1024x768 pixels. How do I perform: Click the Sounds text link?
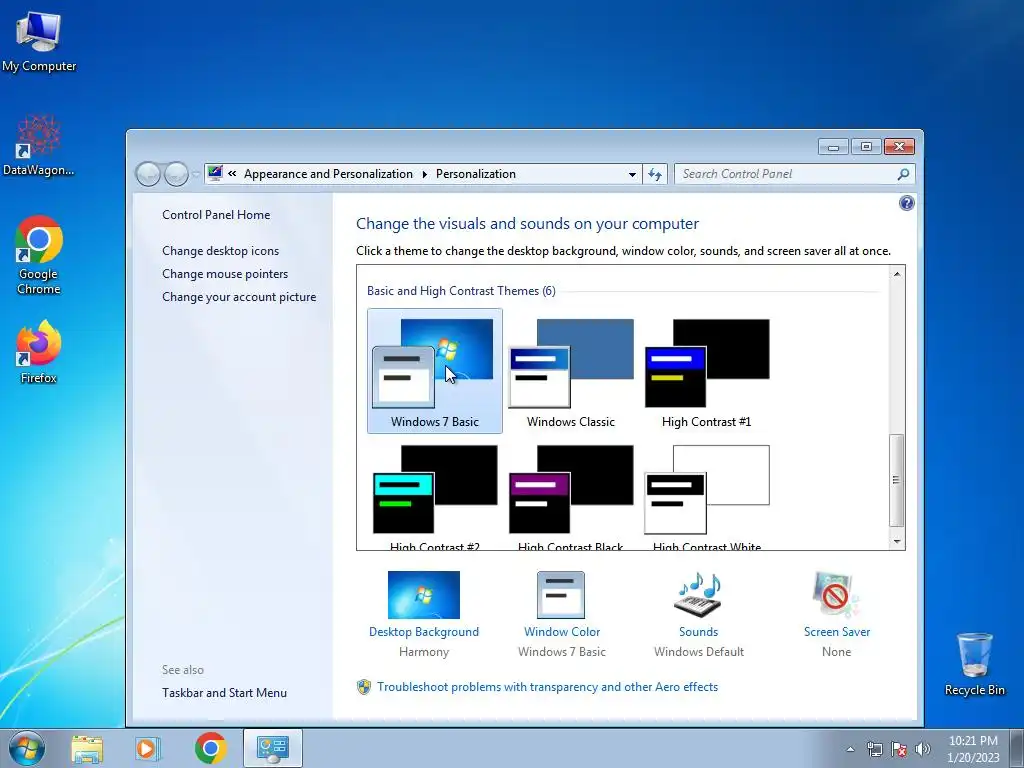[698, 632]
